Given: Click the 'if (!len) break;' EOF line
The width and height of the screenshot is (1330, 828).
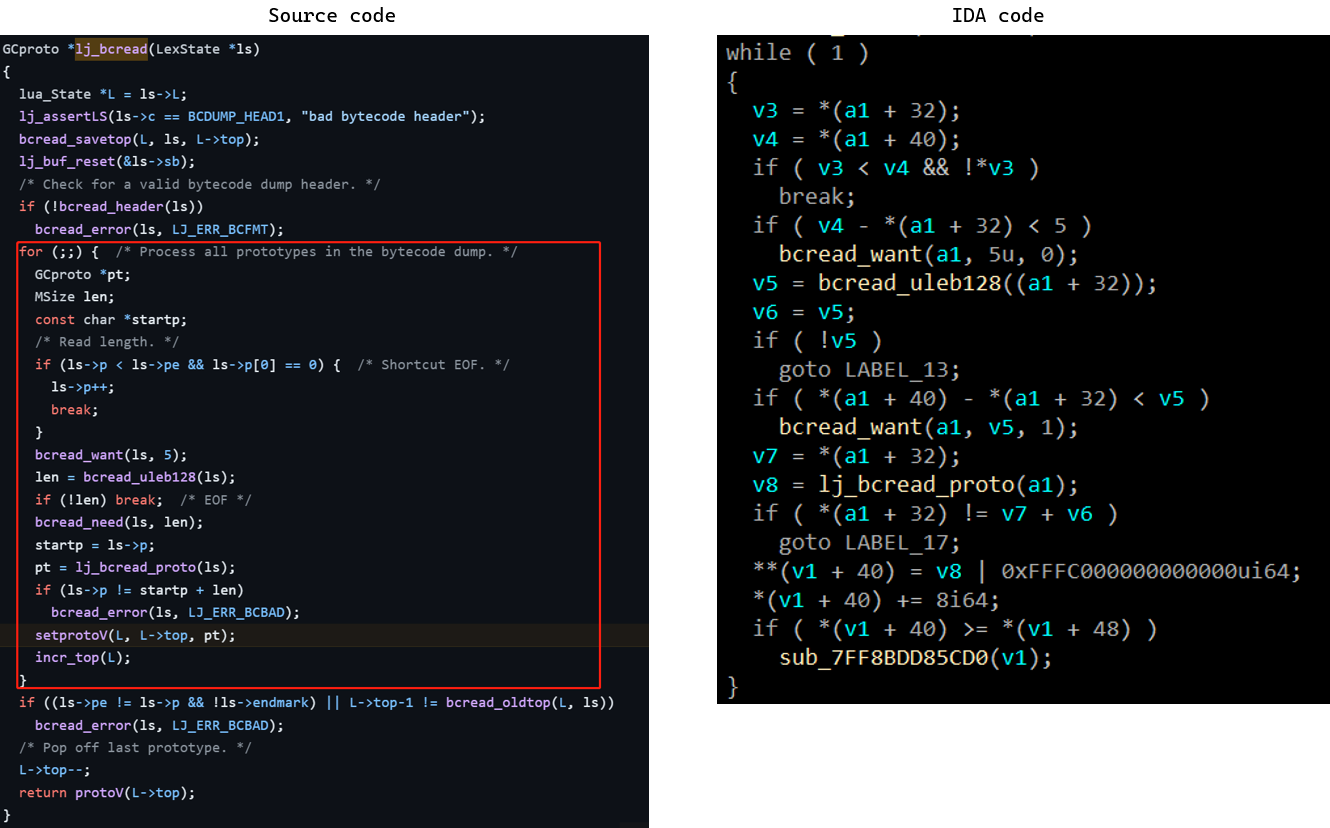Looking at the screenshot, I should click(143, 499).
